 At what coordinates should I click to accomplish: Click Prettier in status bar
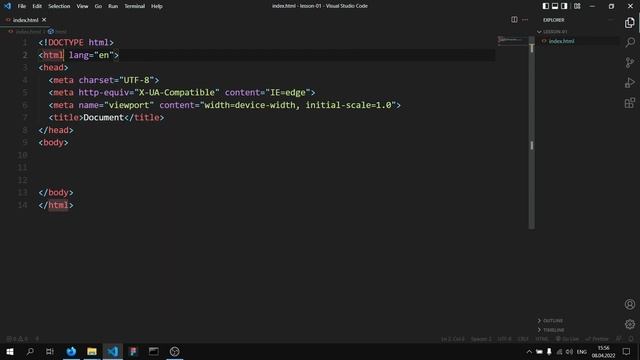597,339
